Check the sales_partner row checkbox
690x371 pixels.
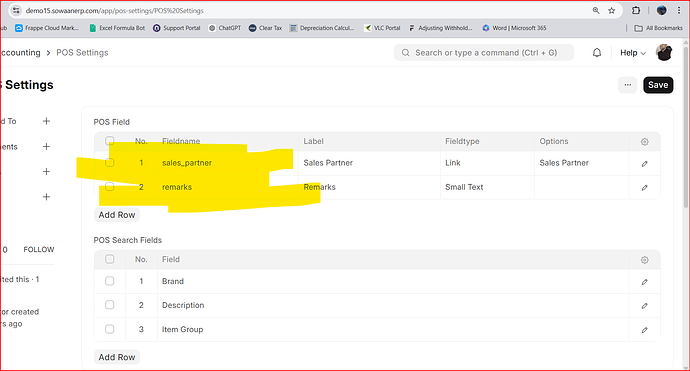110,163
